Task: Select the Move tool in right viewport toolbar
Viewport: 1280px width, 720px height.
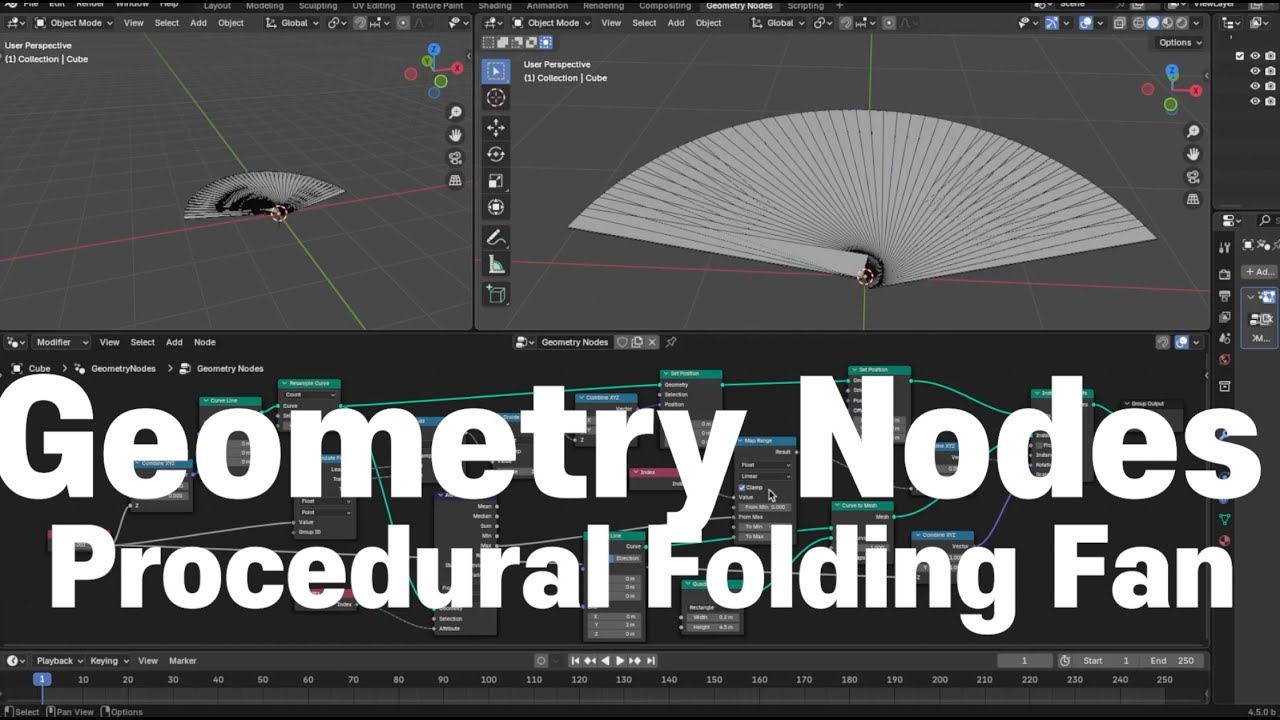Action: pyautogui.click(x=496, y=128)
